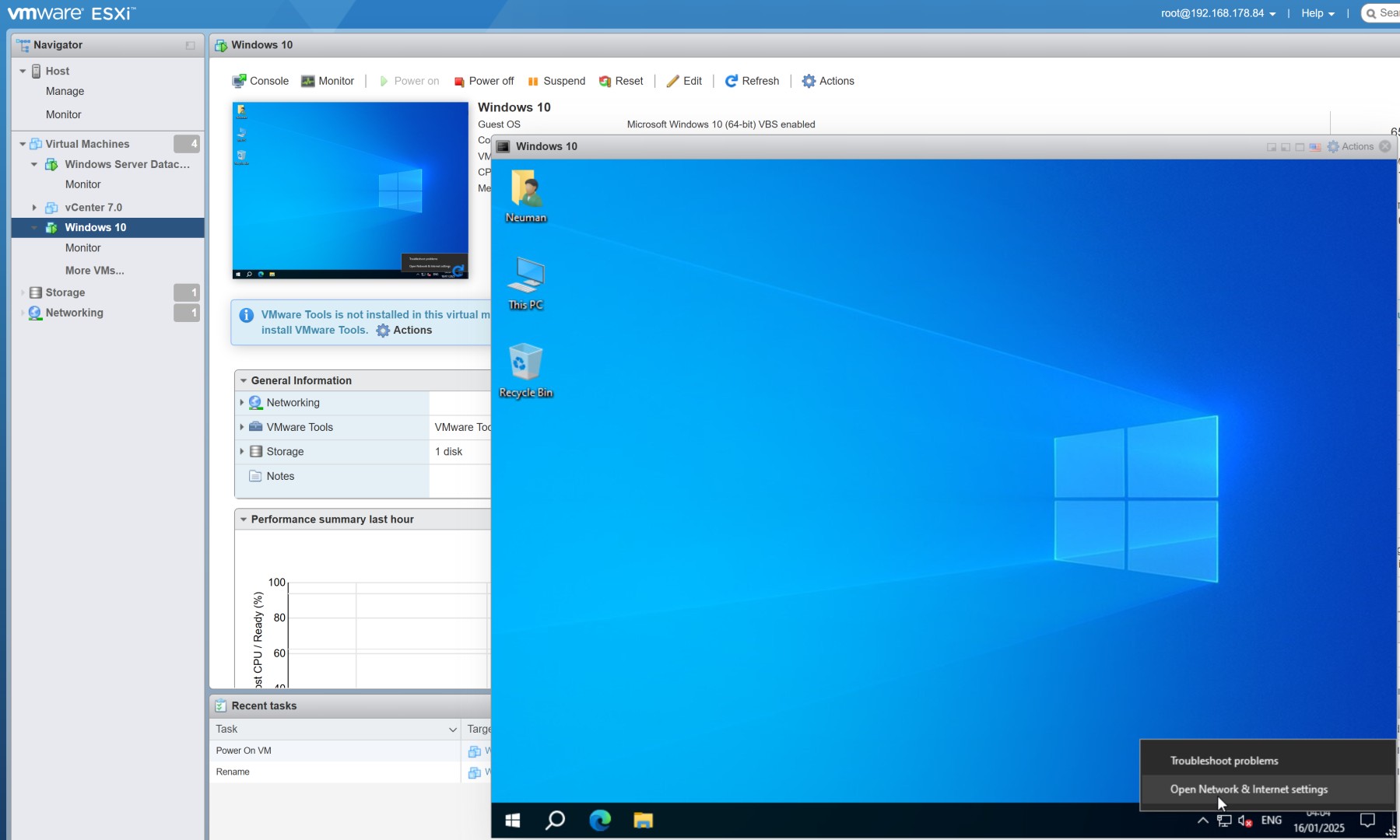Refresh the VM view
The height and width of the screenshot is (840, 1400).
753,81
